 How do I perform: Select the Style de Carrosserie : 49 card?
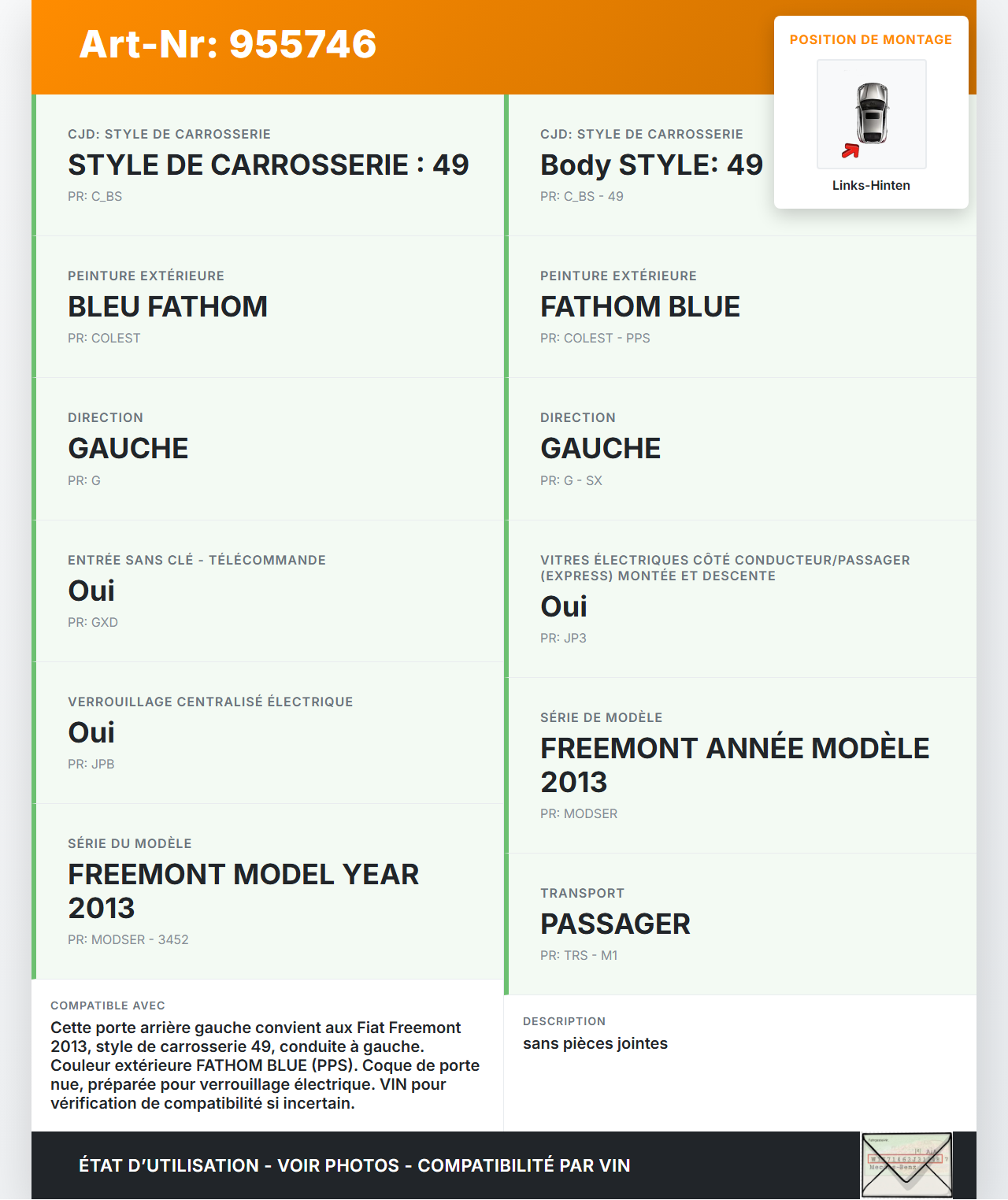269,165
